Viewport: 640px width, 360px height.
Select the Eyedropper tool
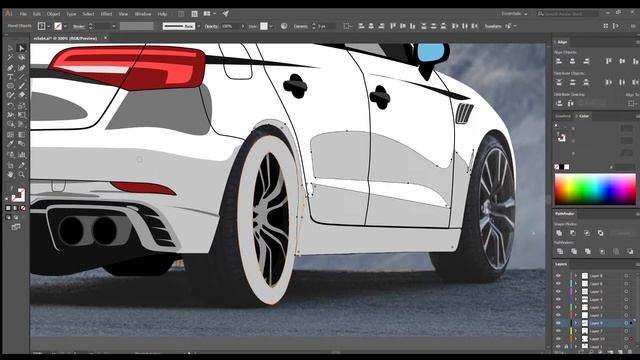coord(11,144)
